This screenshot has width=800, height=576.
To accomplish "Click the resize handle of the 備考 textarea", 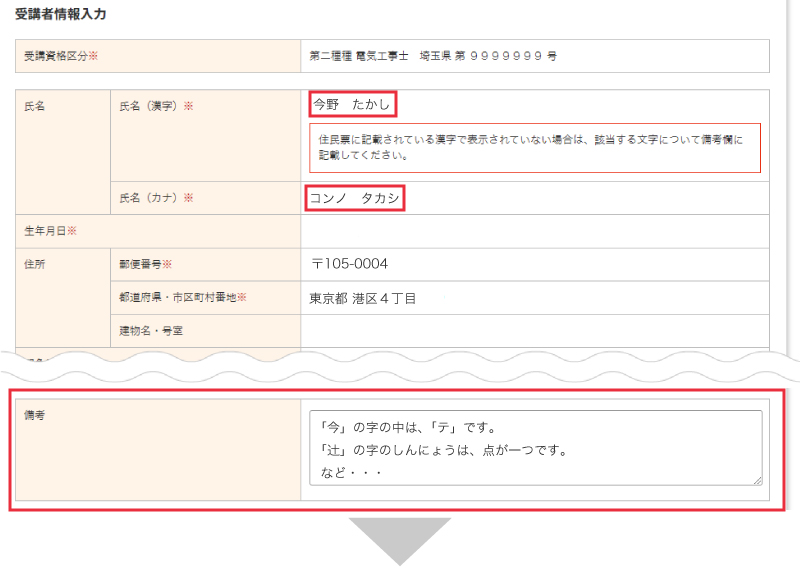I will coord(757,480).
